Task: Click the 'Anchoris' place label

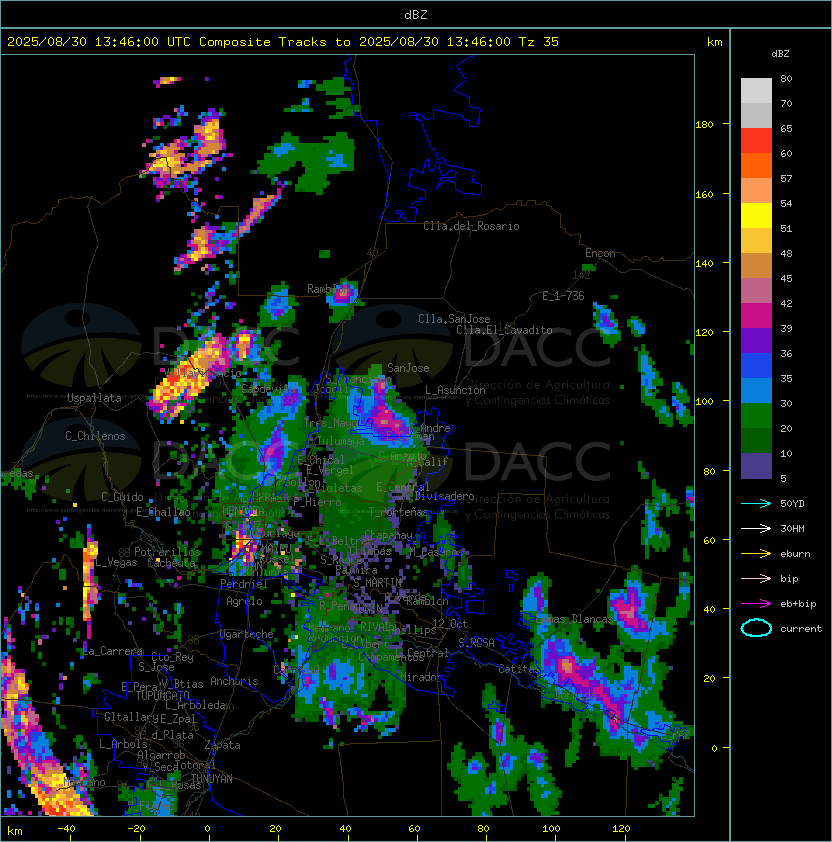Action: 234,681
